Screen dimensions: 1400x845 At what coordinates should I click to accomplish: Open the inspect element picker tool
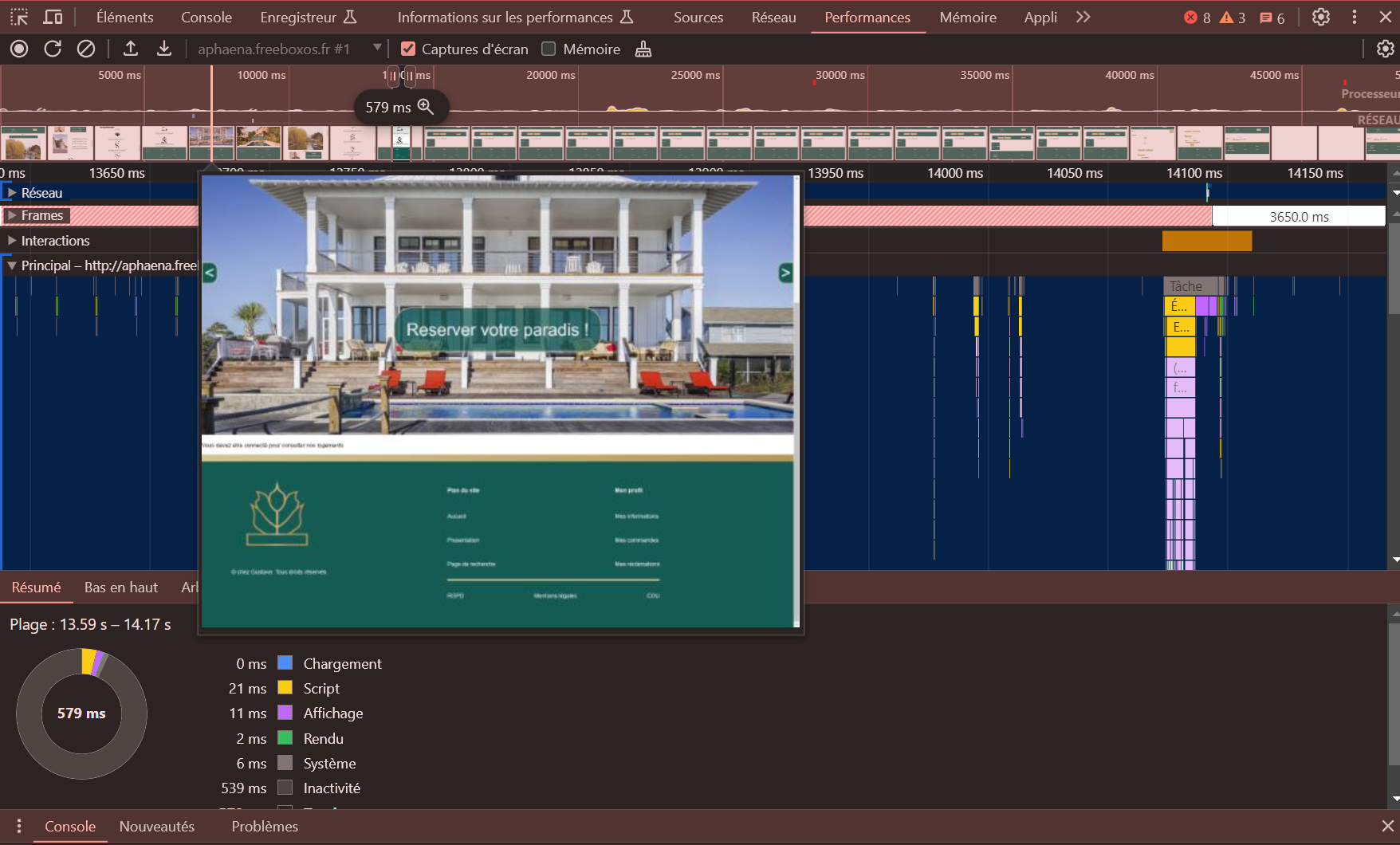click(x=19, y=17)
